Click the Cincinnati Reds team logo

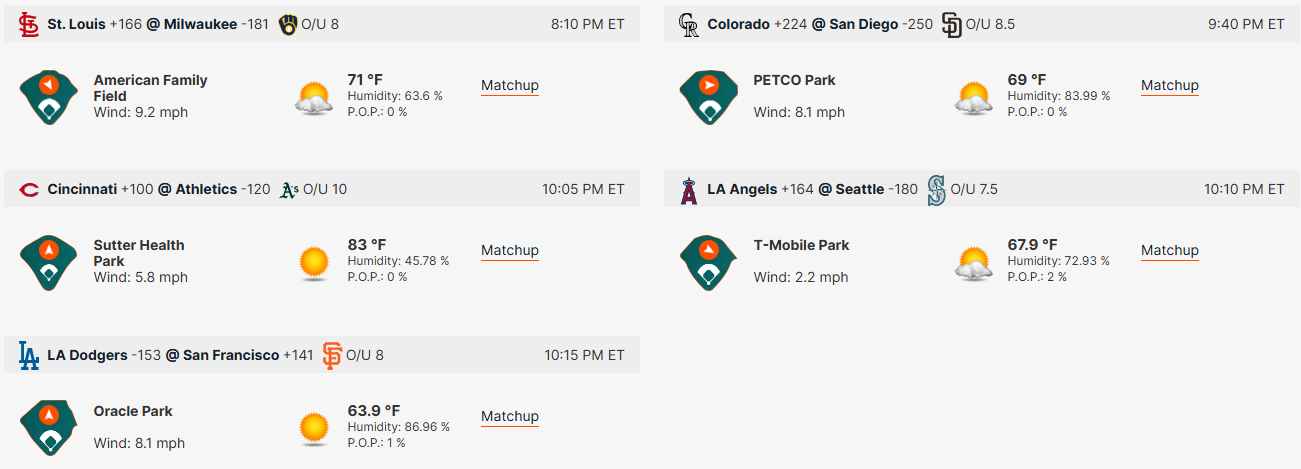(x=30, y=189)
